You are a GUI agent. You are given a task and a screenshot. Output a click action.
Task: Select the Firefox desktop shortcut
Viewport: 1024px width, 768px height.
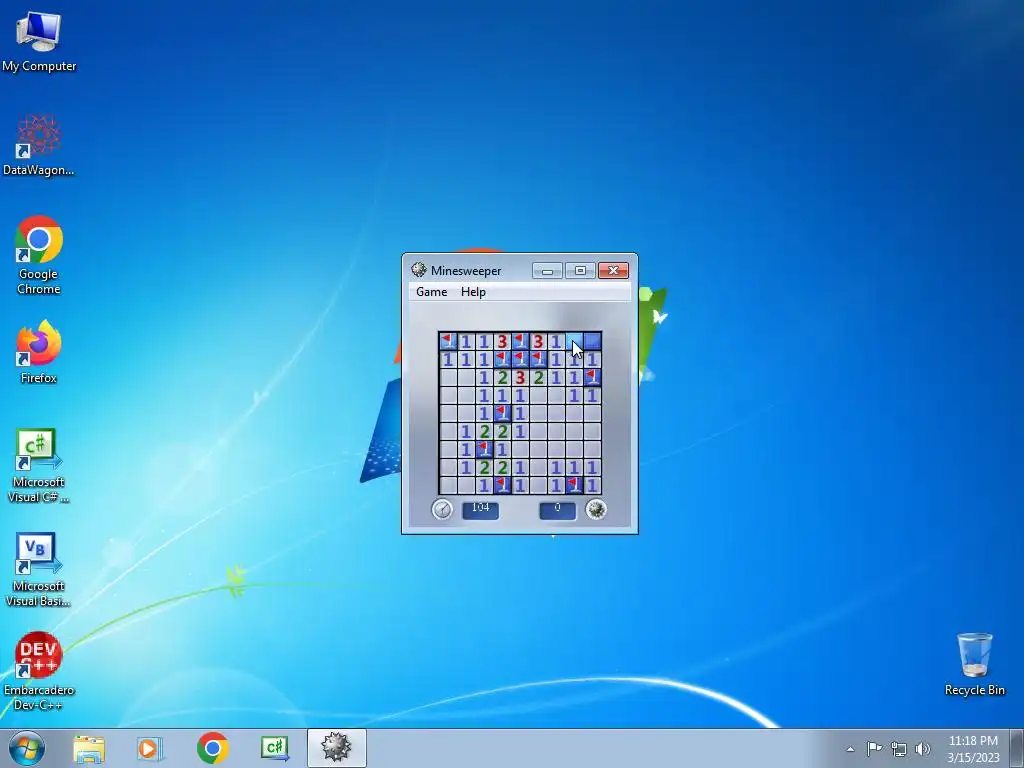pos(39,351)
